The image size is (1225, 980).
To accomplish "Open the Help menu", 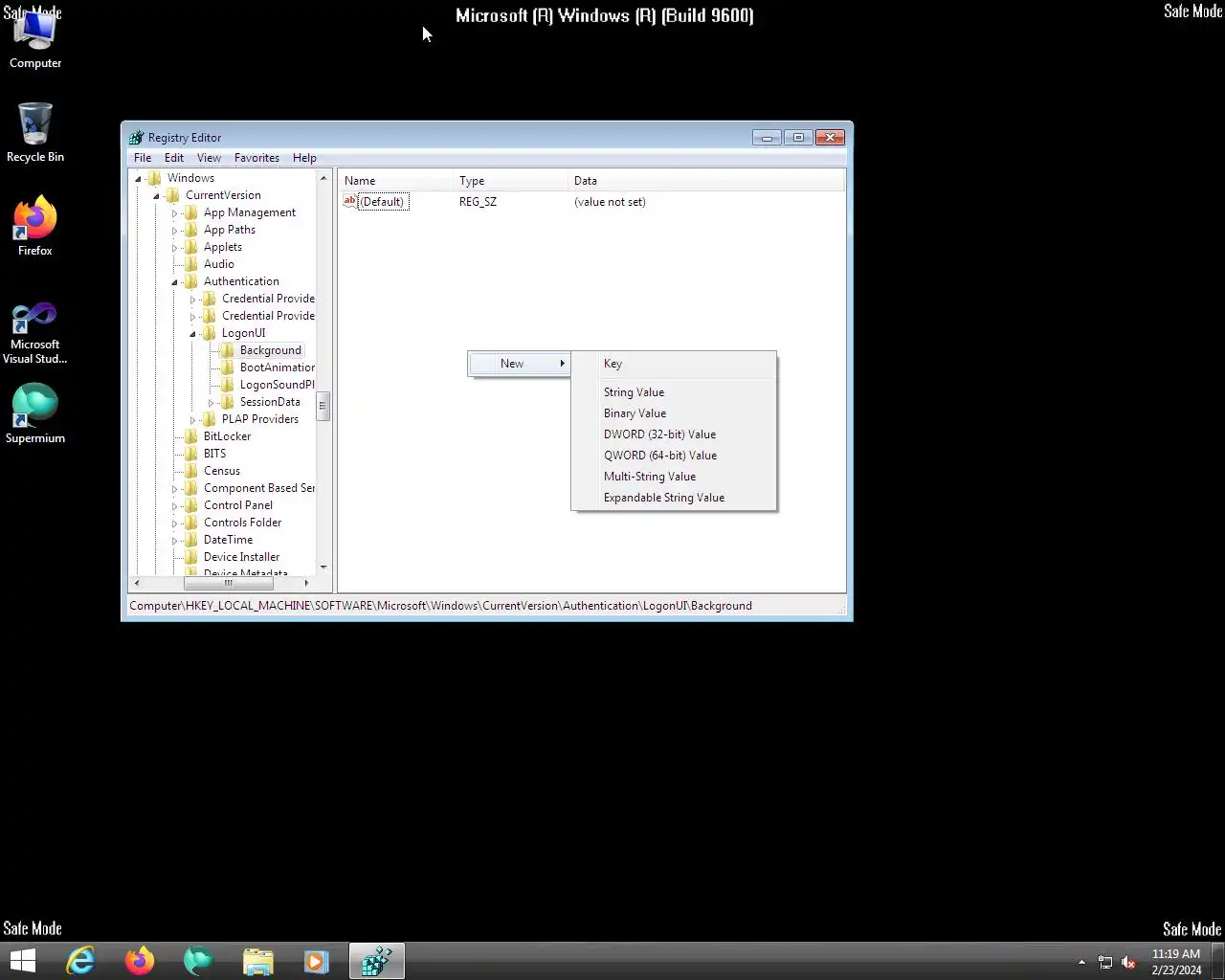I will [x=304, y=158].
